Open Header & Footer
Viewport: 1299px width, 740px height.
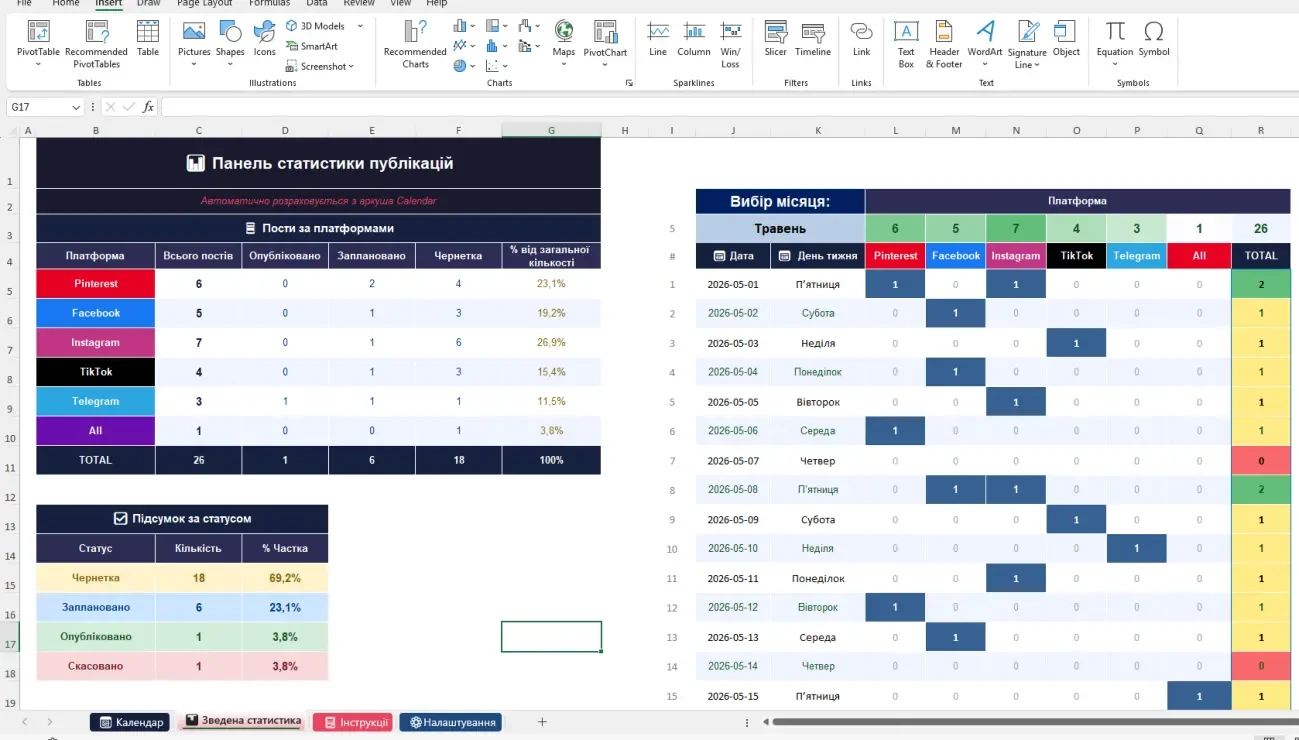[944, 43]
